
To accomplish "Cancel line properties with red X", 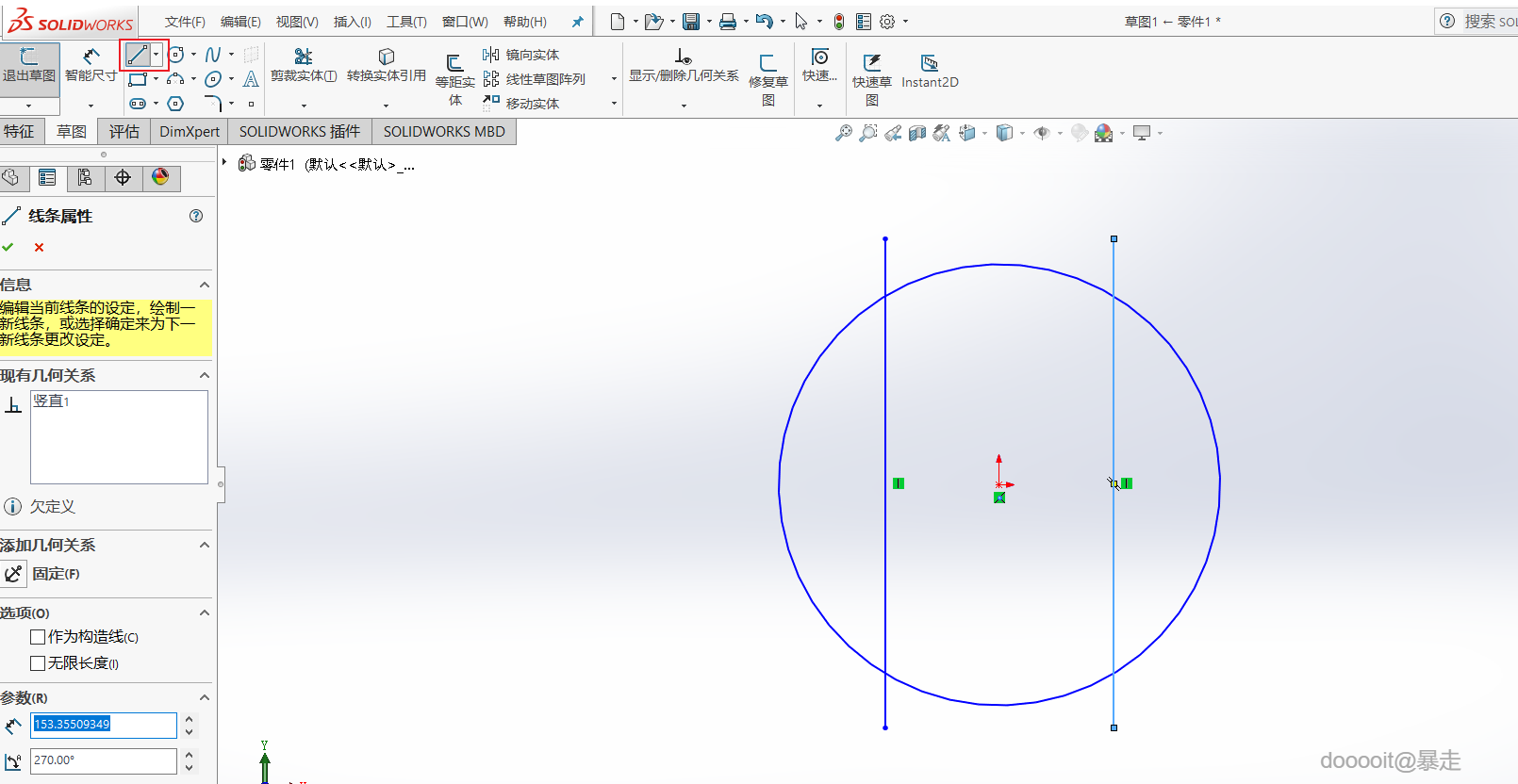I will click(39, 247).
